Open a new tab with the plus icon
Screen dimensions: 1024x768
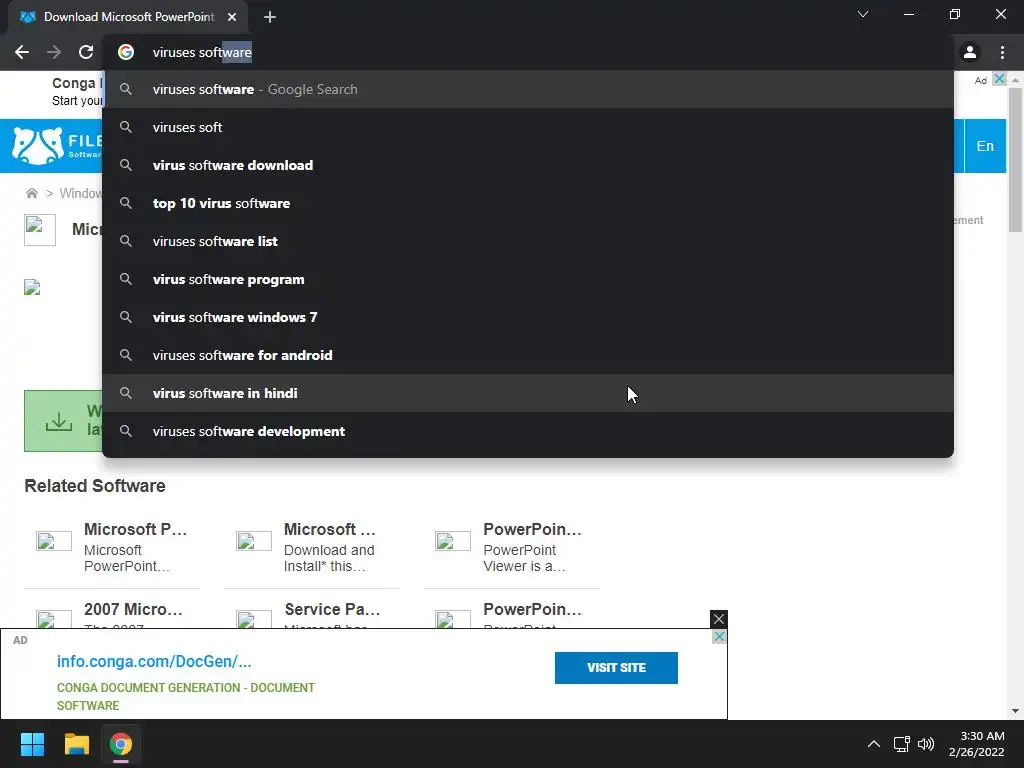[270, 17]
